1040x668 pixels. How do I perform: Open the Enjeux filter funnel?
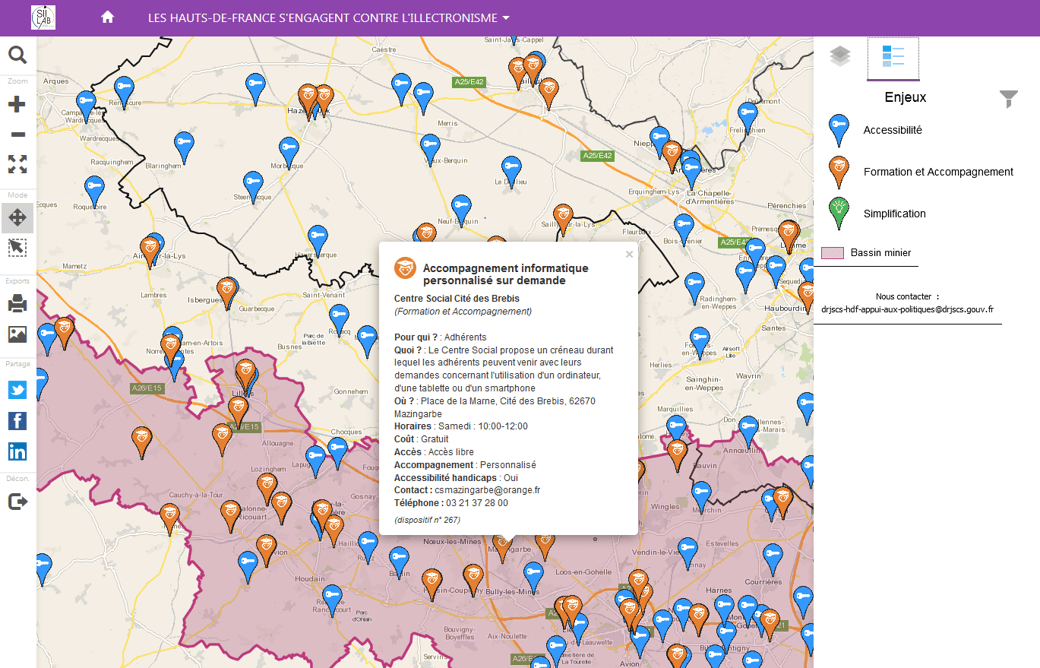coord(1008,99)
